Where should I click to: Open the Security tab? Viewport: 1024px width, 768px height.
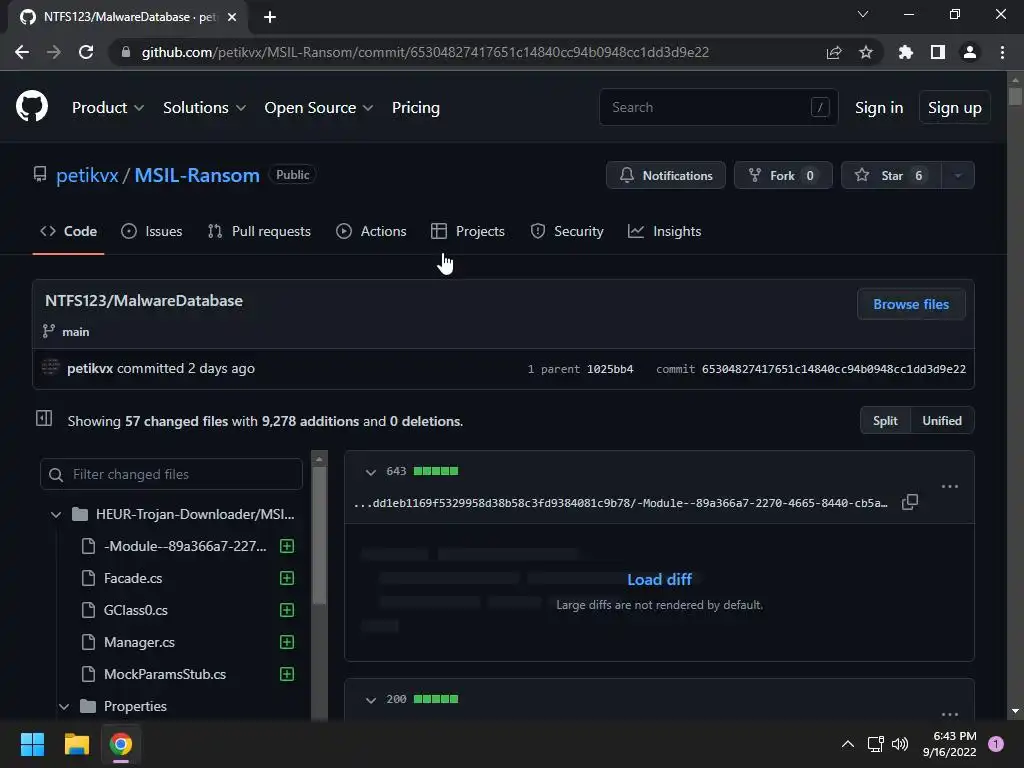coord(567,231)
